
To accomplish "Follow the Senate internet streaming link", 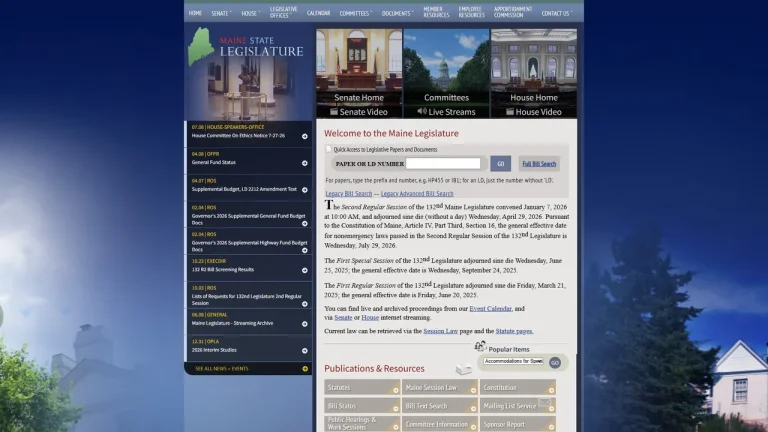I will click(x=343, y=317).
